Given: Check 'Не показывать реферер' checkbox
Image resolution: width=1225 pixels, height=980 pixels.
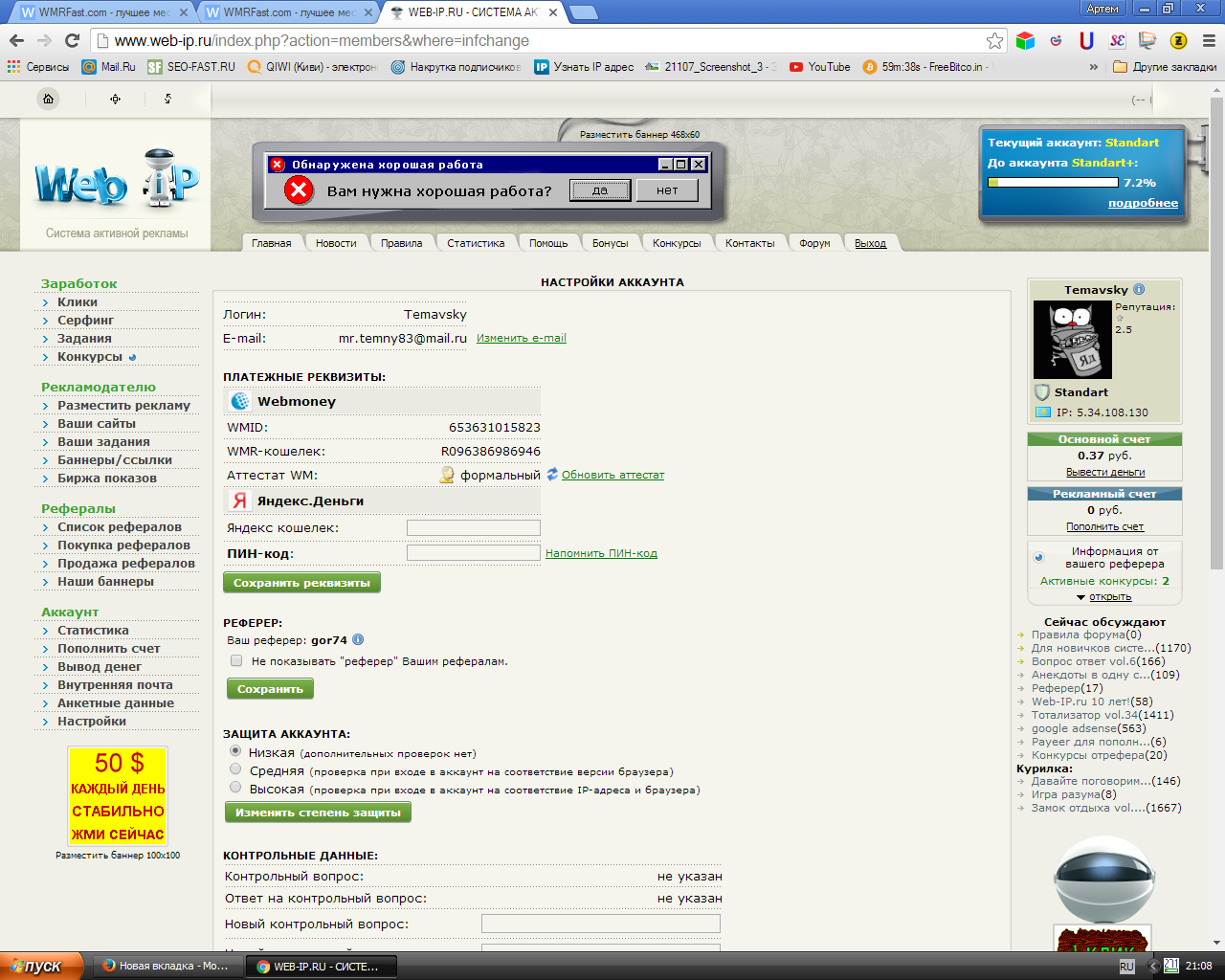Looking at the screenshot, I should [x=236, y=661].
